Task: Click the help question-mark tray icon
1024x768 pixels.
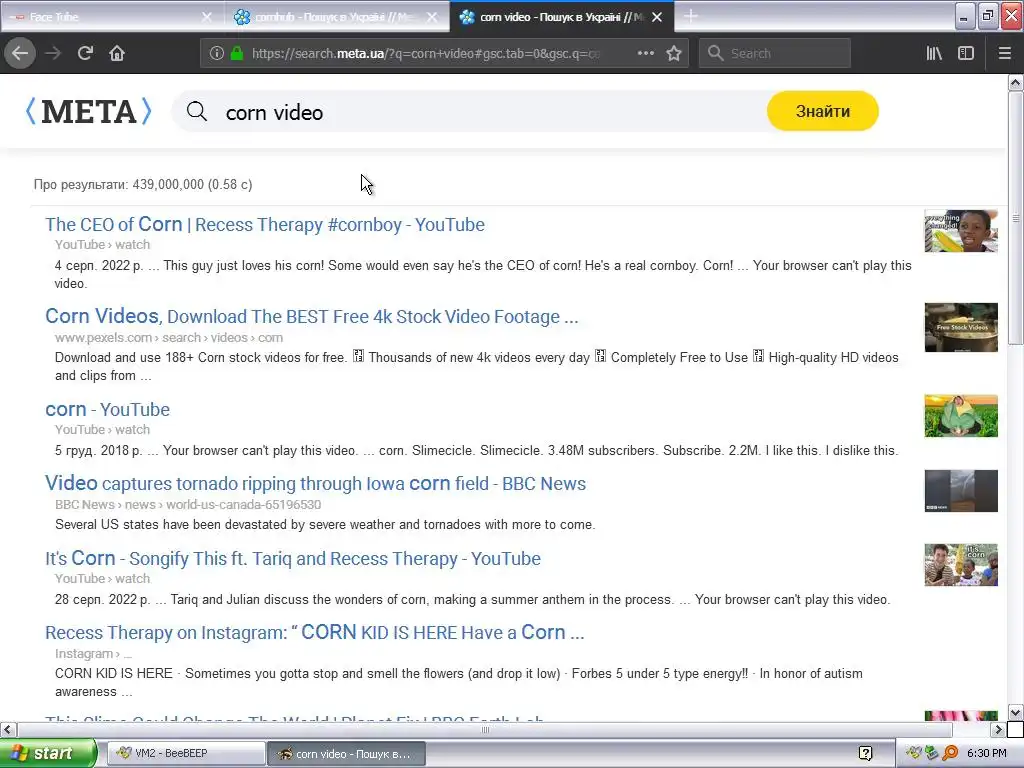Action: (865, 753)
